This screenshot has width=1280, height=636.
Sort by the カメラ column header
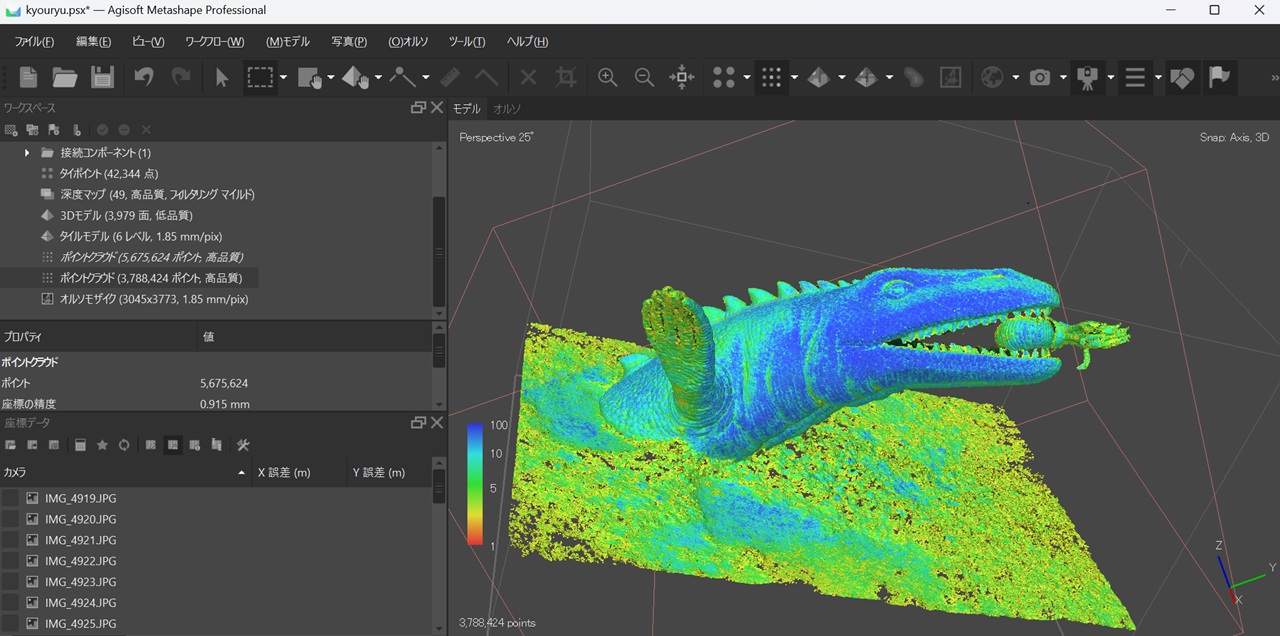tap(125, 472)
